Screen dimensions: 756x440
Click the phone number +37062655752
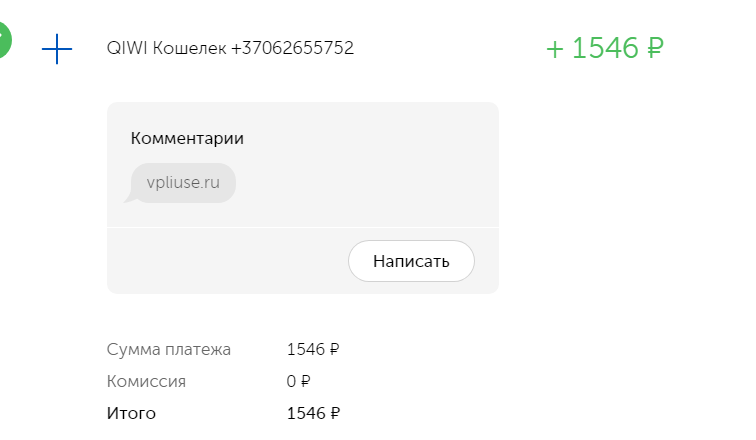(x=293, y=48)
